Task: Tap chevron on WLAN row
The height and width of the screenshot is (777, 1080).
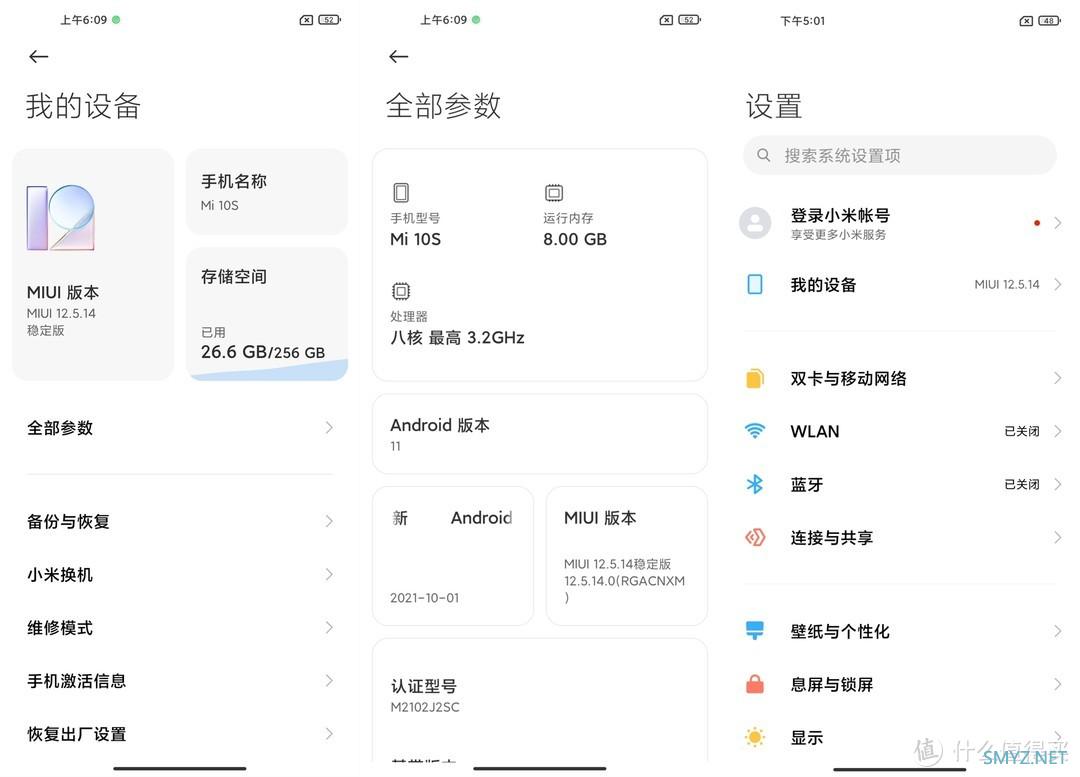Action: point(1057,431)
